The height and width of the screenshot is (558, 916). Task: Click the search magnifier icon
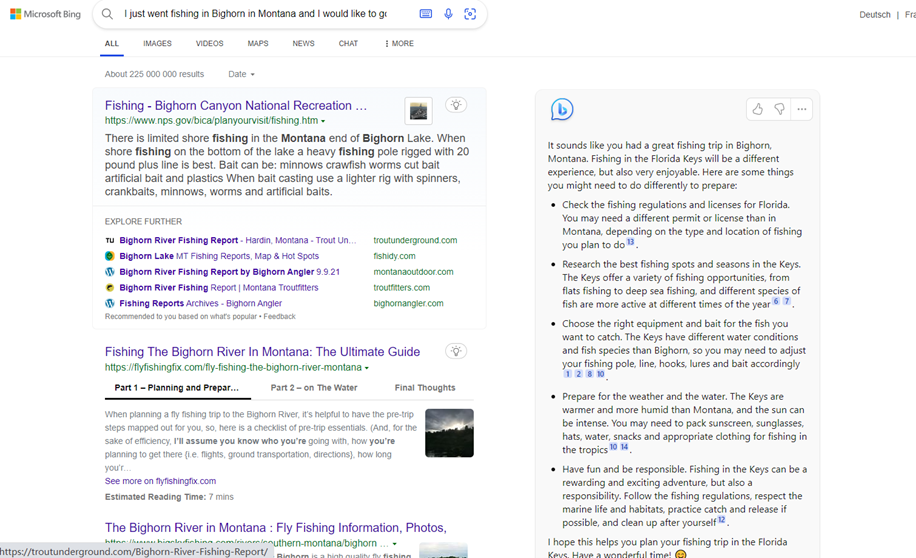click(x=107, y=14)
